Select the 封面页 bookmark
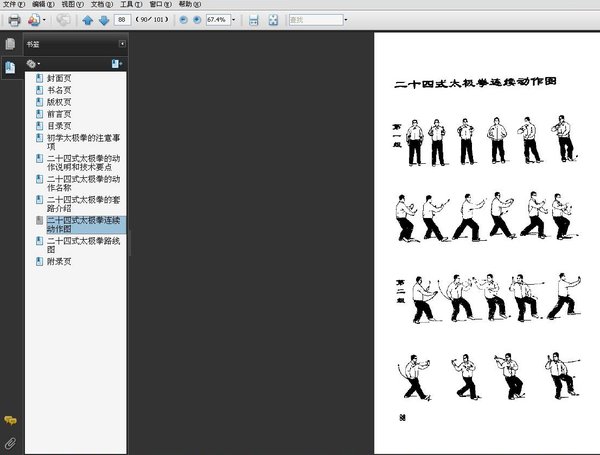This screenshot has height=455, width=600. (60, 77)
